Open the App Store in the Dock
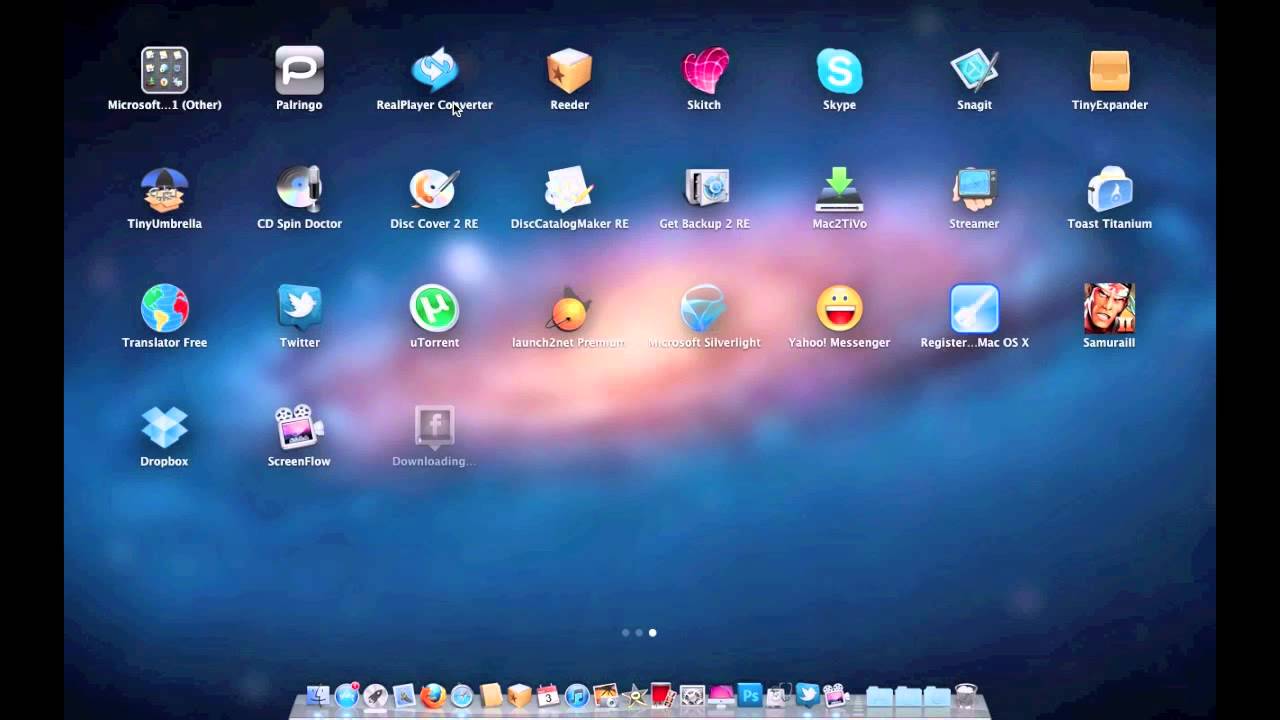Viewport: 1280px width, 720px height. (347, 696)
